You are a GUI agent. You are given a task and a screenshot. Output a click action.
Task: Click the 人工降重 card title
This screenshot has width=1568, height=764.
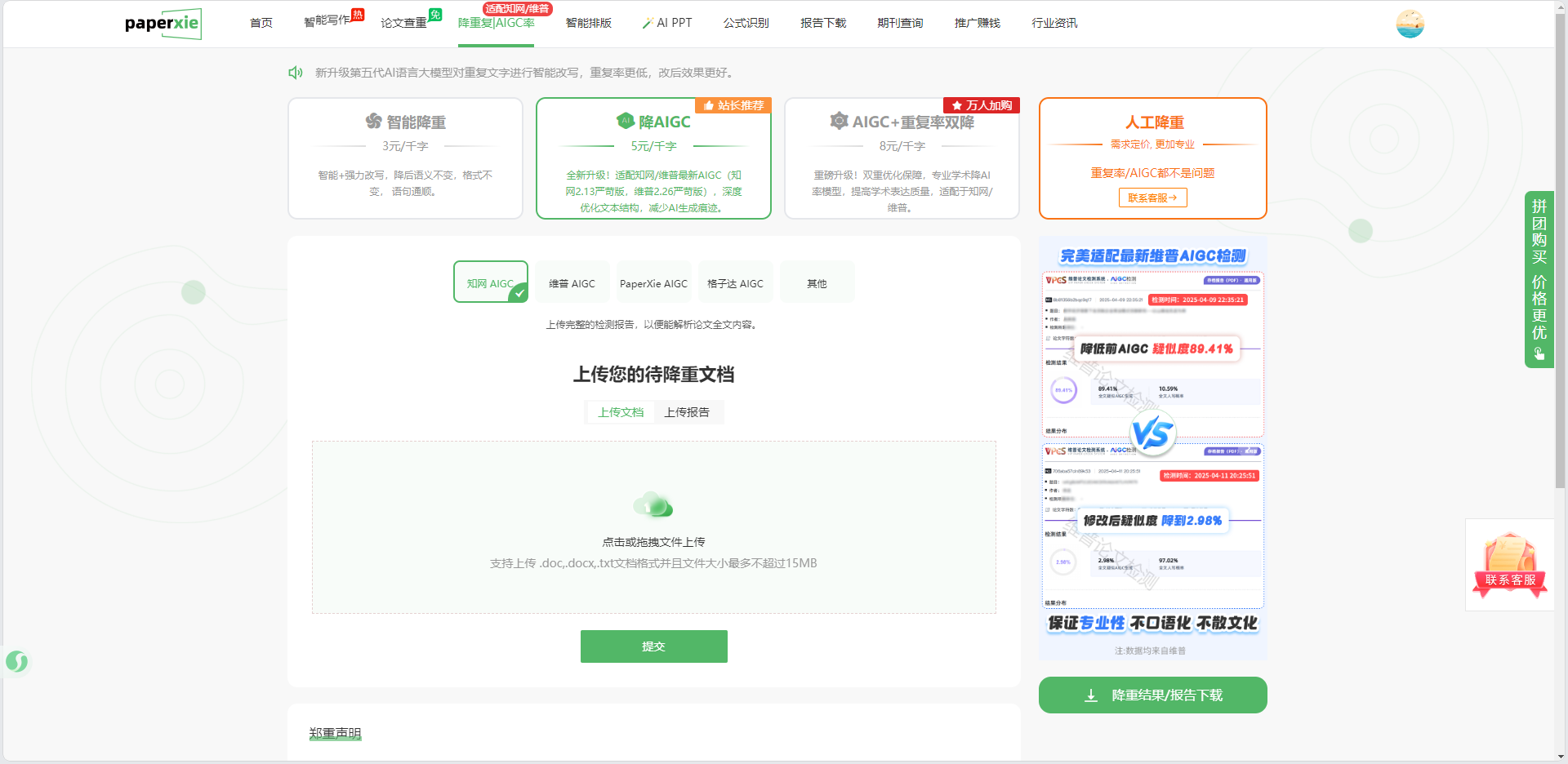1154,122
